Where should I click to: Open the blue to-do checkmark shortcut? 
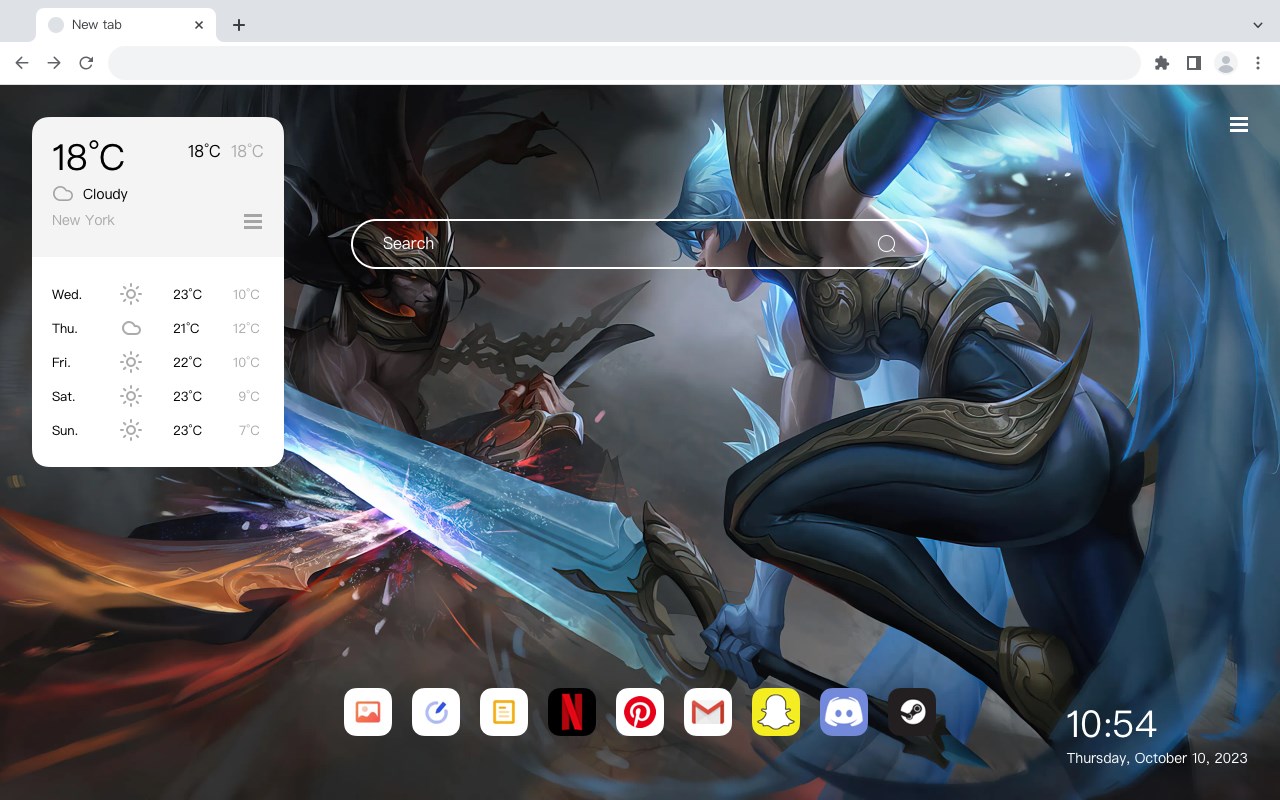pyautogui.click(x=436, y=712)
